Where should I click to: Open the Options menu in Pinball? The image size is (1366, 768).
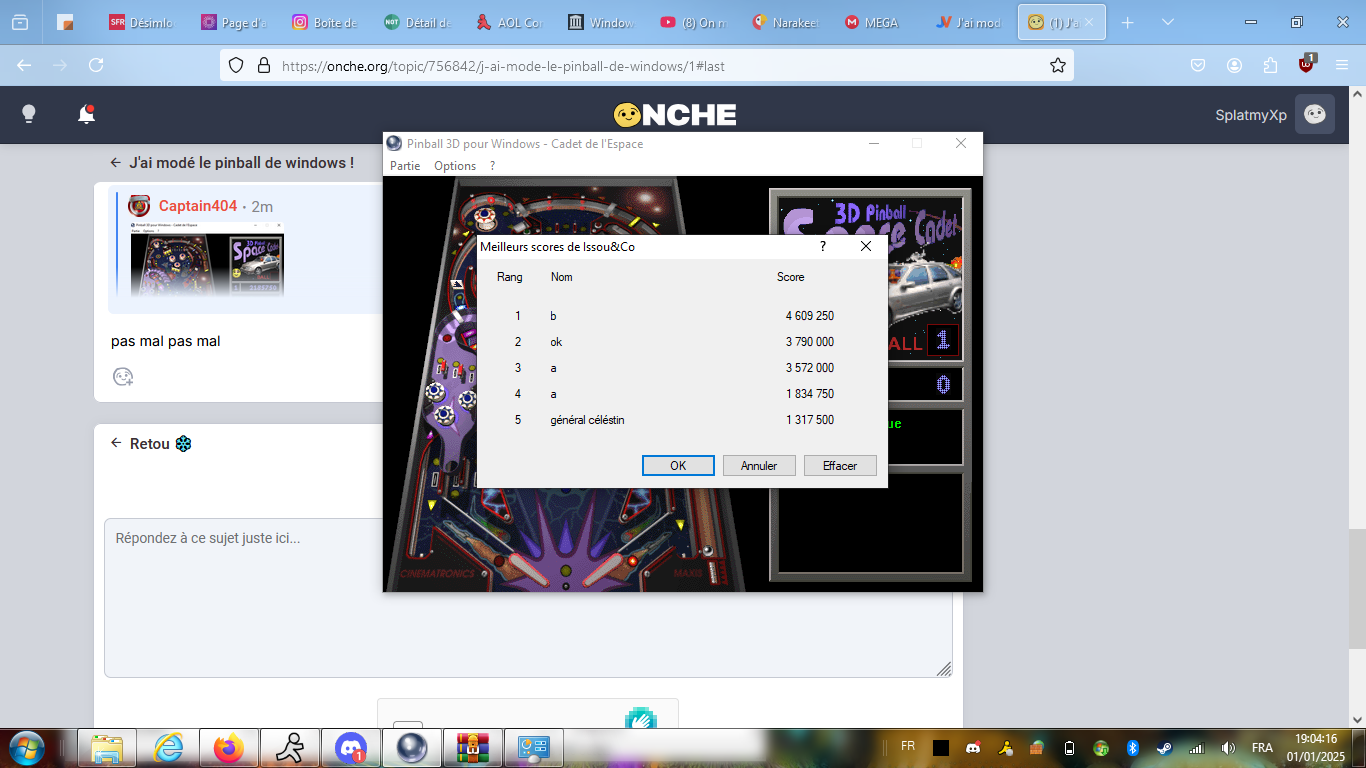(x=455, y=166)
